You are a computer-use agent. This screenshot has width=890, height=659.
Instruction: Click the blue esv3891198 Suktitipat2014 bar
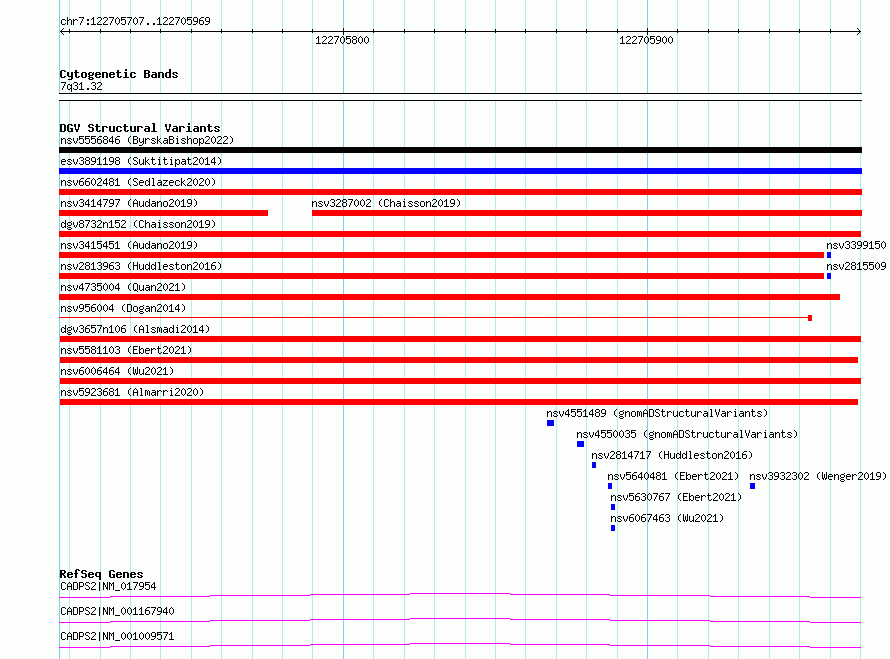click(460, 171)
